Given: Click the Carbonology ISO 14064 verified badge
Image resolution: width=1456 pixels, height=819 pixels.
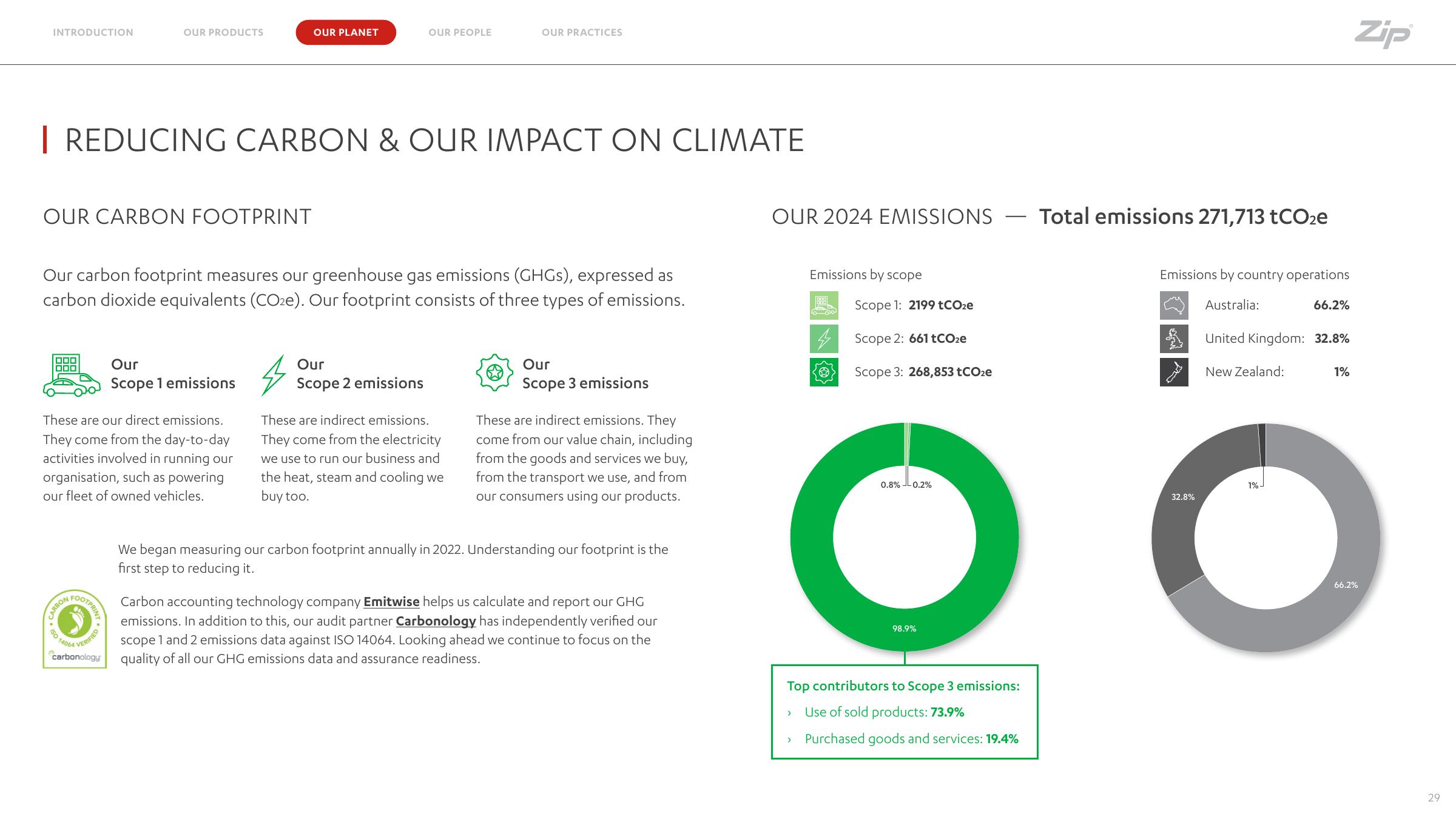Looking at the screenshot, I should [75, 629].
